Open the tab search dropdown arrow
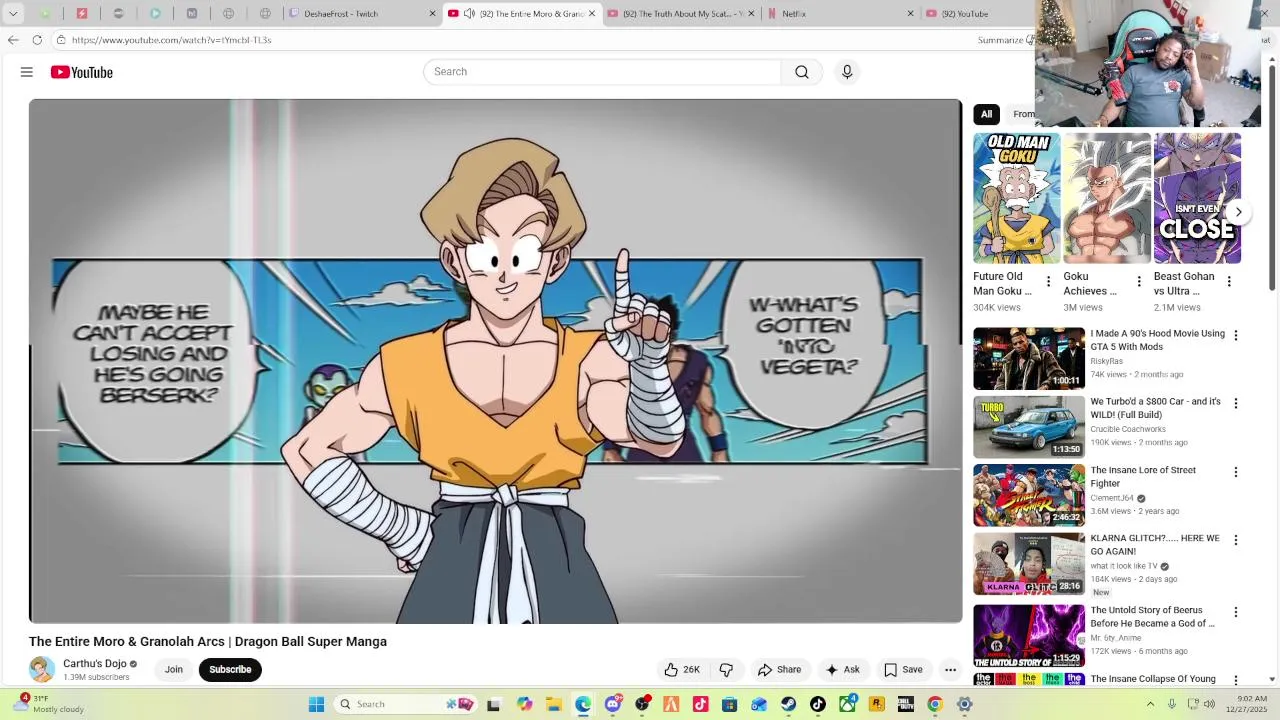The image size is (1280, 720). (13, 14)
